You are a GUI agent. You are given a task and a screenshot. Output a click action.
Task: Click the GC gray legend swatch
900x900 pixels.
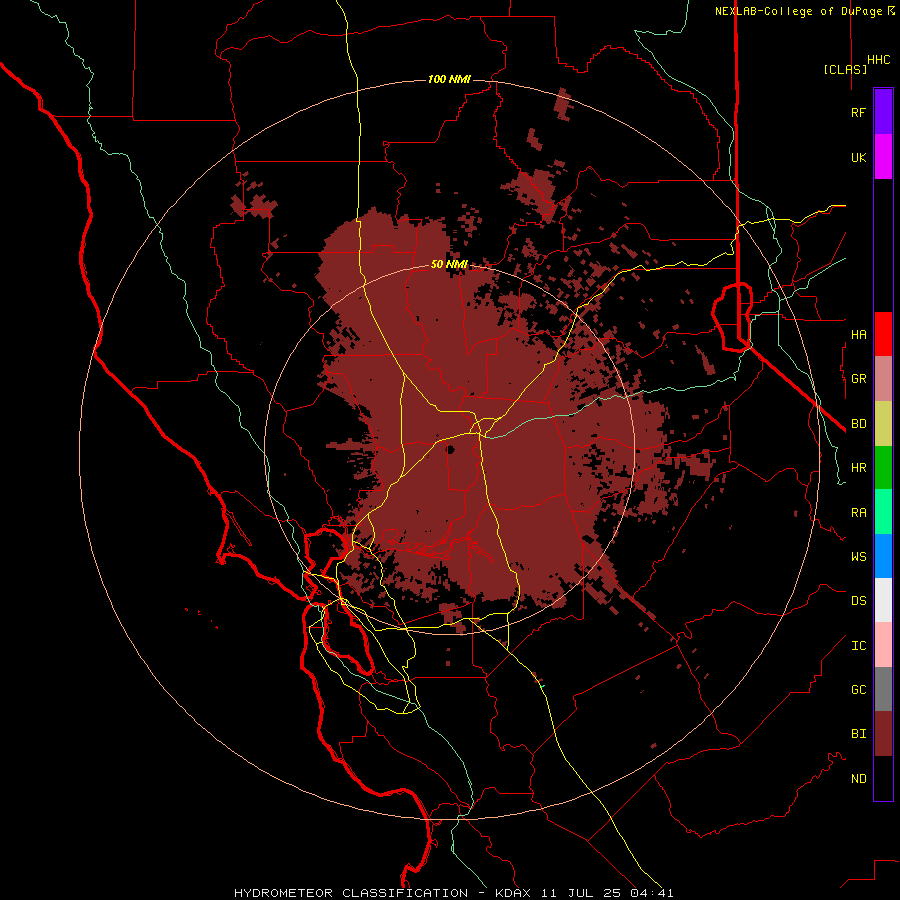(883, 689)
